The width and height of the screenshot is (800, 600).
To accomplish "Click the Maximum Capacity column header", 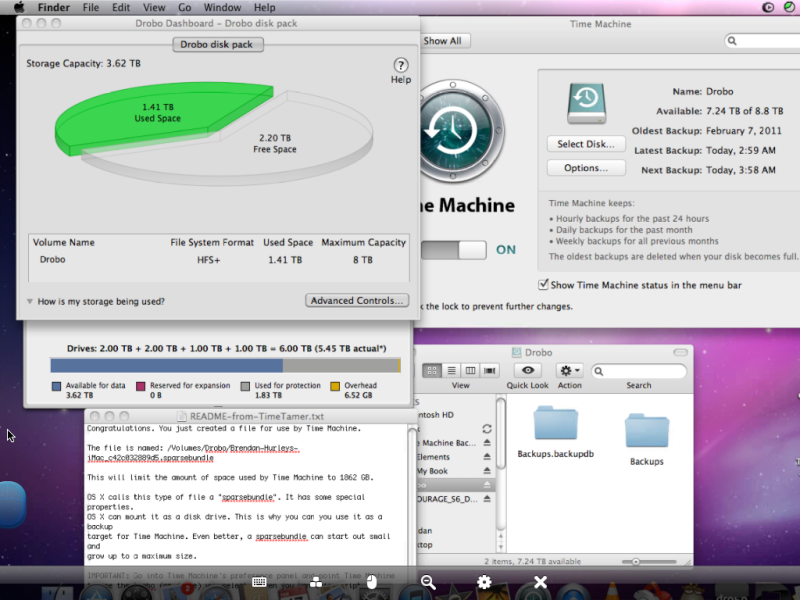I will click(363, 242).
